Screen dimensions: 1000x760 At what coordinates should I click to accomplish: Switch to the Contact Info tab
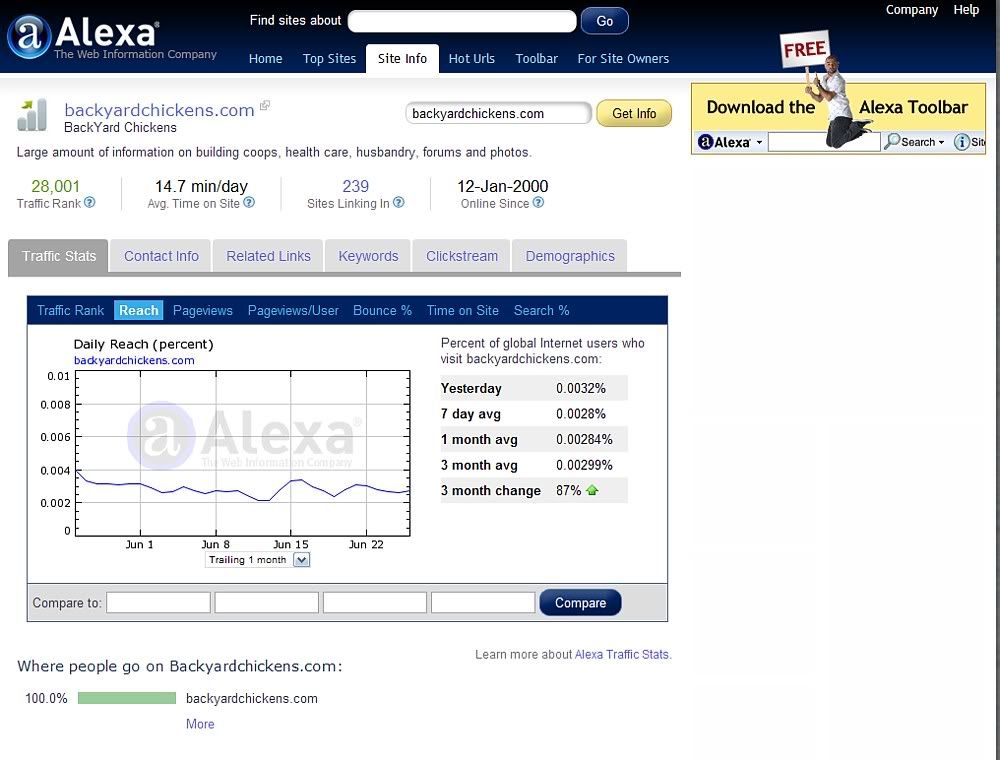[x=161, y=256]
